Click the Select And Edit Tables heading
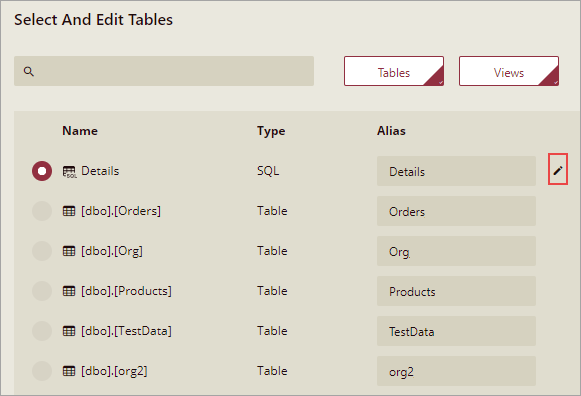This screenshot has width=581, height=396. (x=93, y=20)
